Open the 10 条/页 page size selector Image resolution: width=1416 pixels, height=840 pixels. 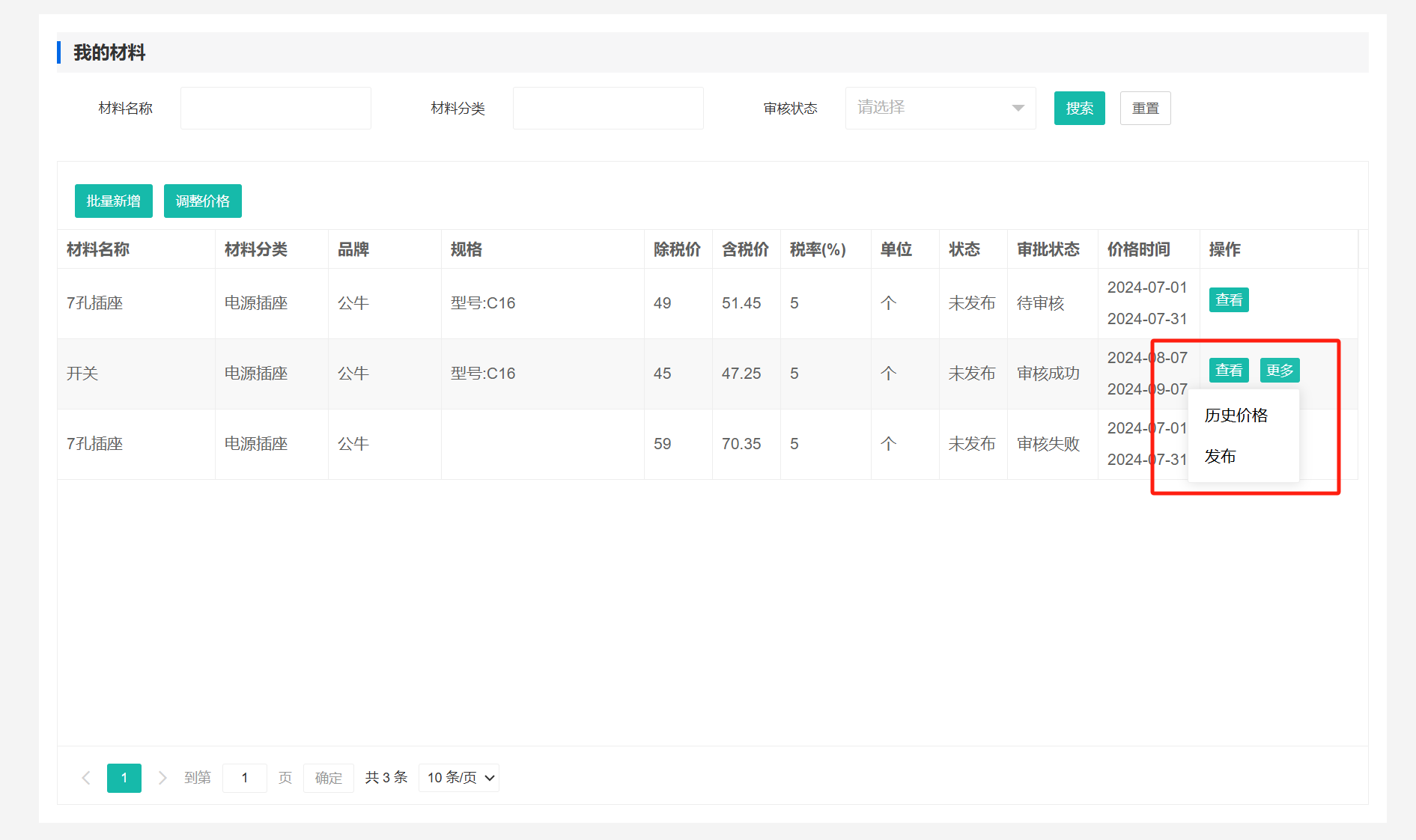(x=459, y=778)
